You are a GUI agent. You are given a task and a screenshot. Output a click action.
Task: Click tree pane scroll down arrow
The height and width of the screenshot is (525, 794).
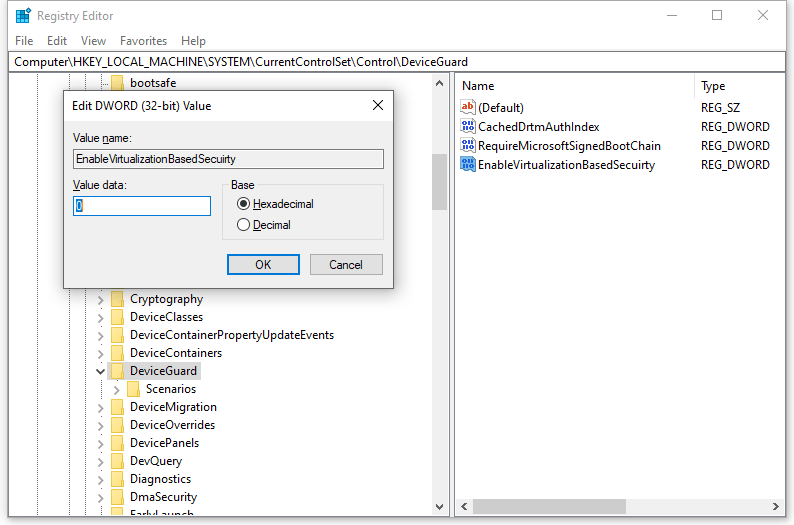[440, 506]
